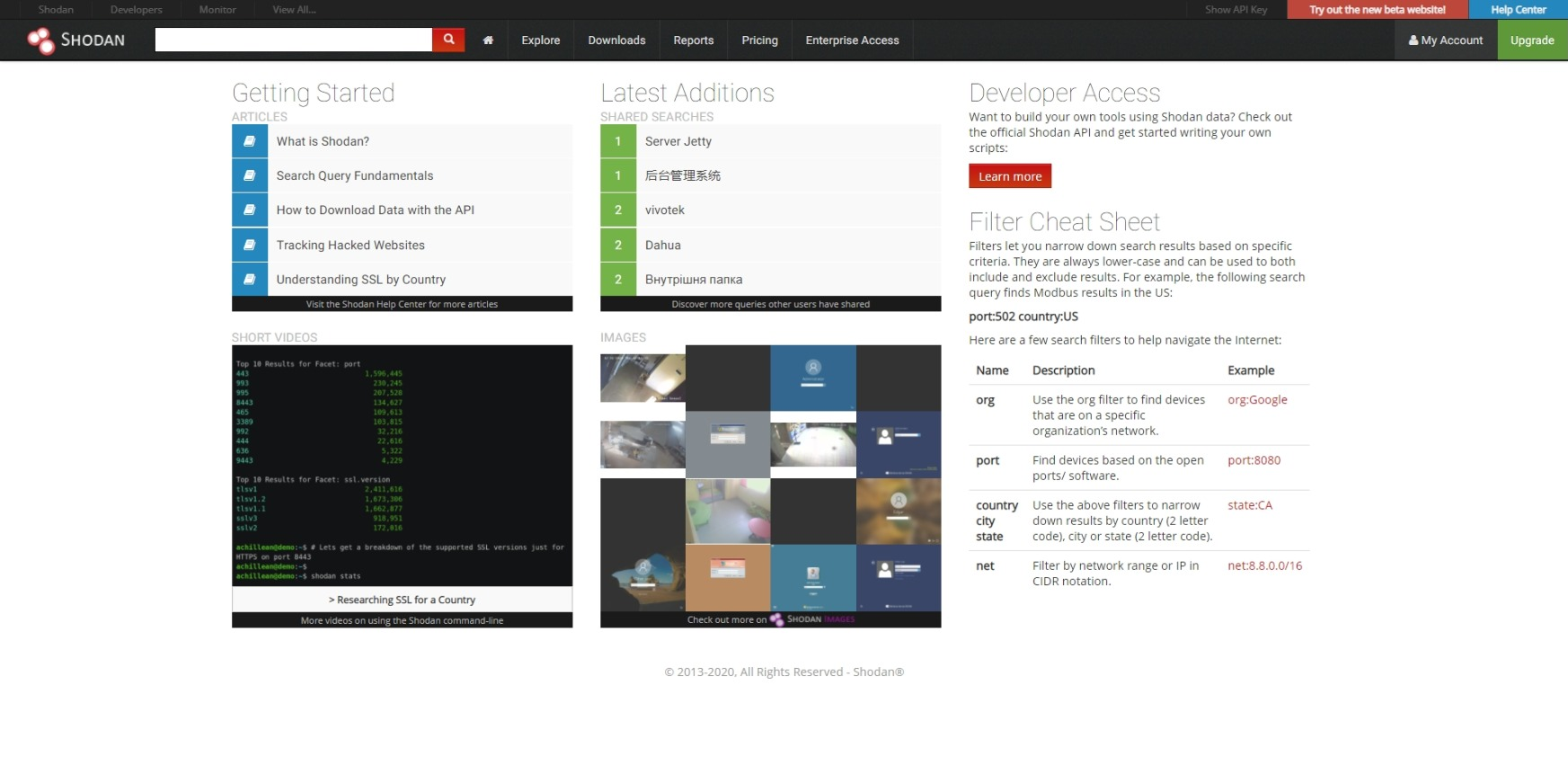The image size is (1568, 766).
Task: Click green number badge next to vivotek
Action: click(x=618, y=210)
